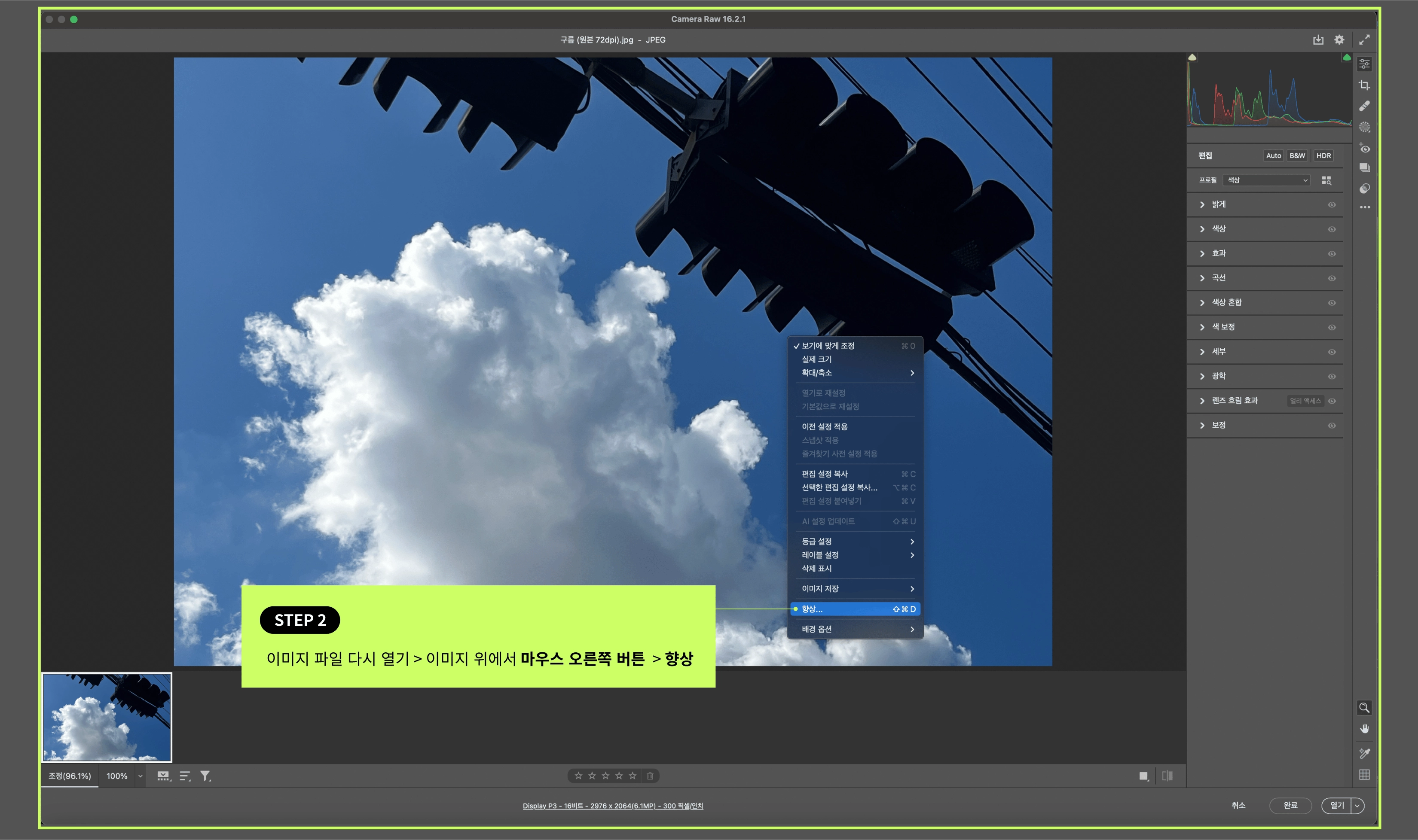This screenshot has width=1418, height=840.
Task: Open the Masking tool
Action: (1364, 128)
